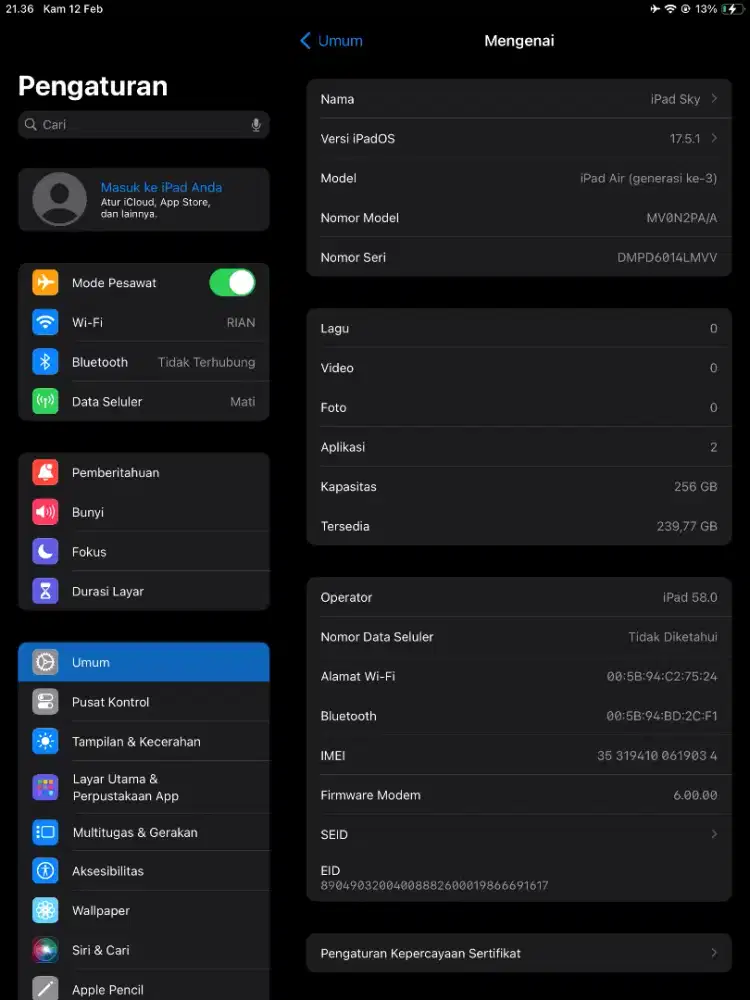This screenshot has width=750, height=1000.
Task: Tap the Firmware Modem 6.00.00 value
Action: click(x=695, y=795)
